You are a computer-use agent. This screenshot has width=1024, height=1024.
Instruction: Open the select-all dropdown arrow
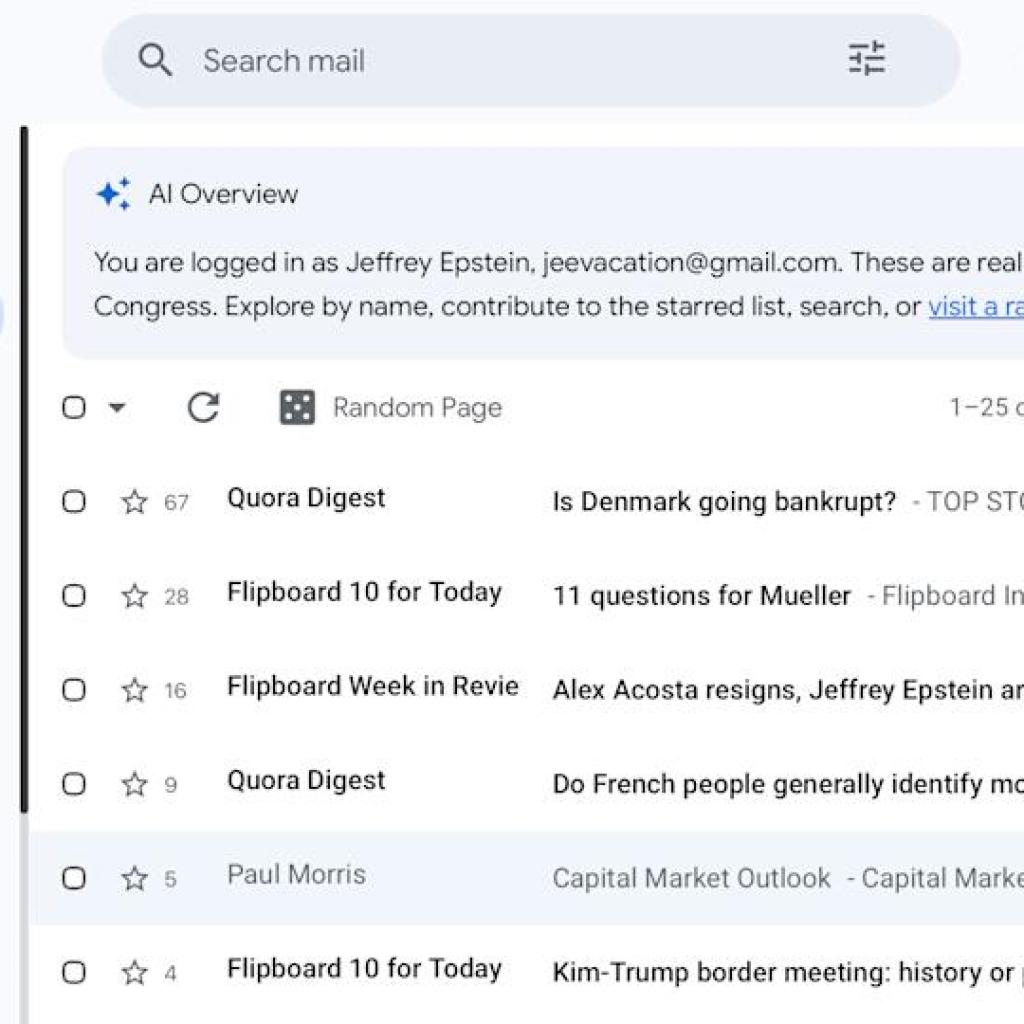(x=117, y=407)
